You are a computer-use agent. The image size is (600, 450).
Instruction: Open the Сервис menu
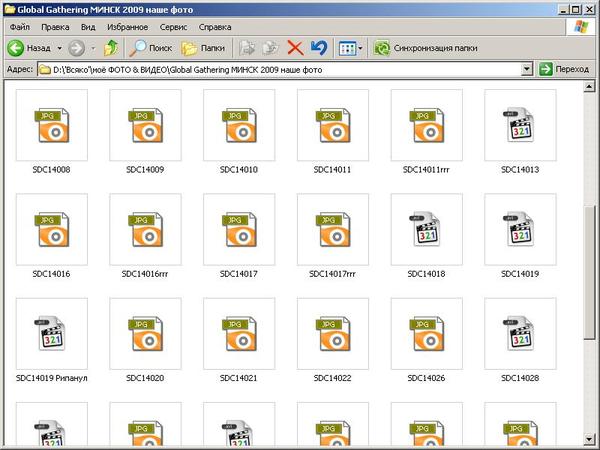coord(173,27)
